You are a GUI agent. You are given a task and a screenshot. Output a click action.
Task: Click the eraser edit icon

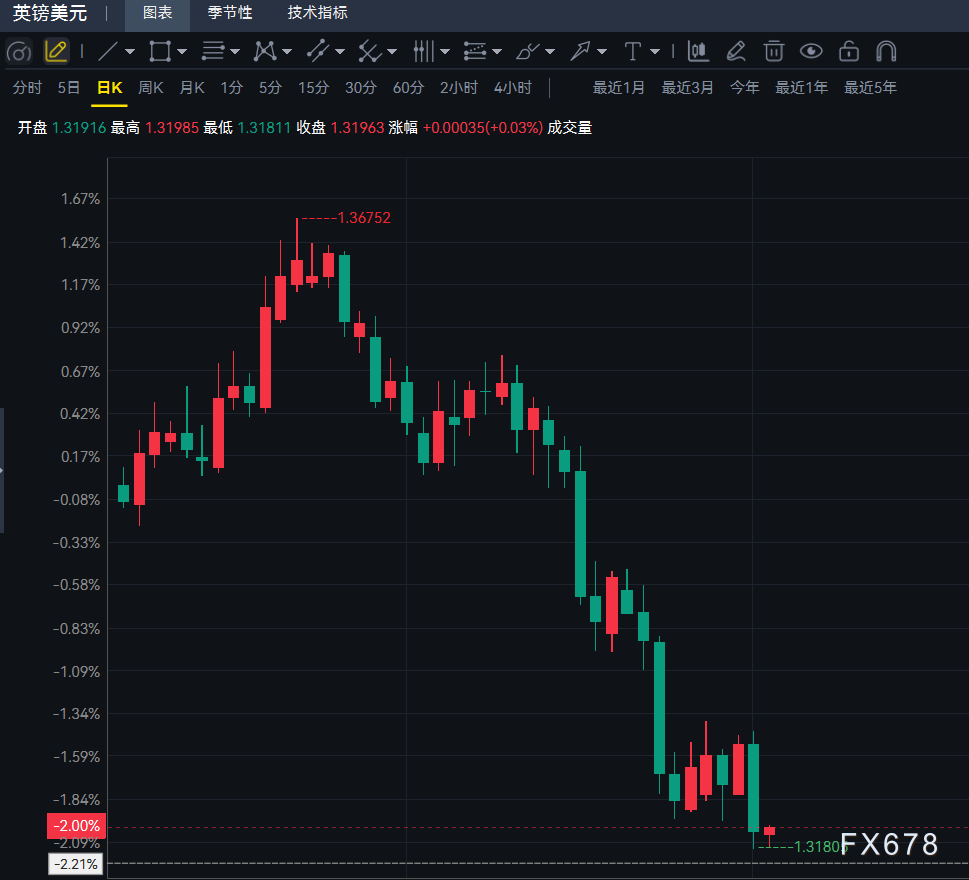coord(736,51)
